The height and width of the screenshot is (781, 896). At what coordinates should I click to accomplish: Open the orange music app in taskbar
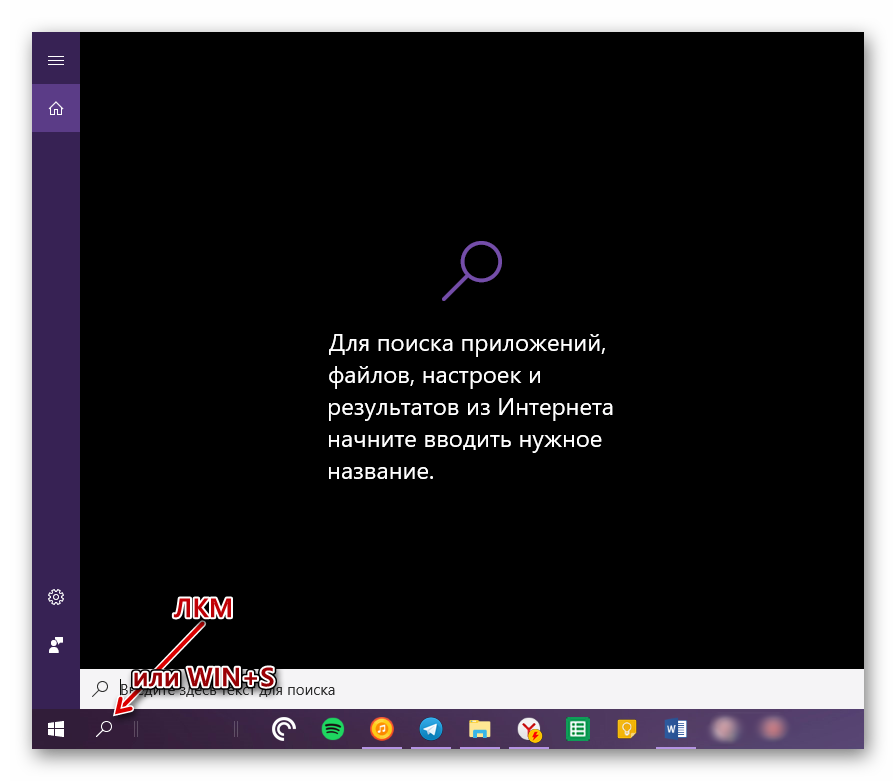click(381, 730)
